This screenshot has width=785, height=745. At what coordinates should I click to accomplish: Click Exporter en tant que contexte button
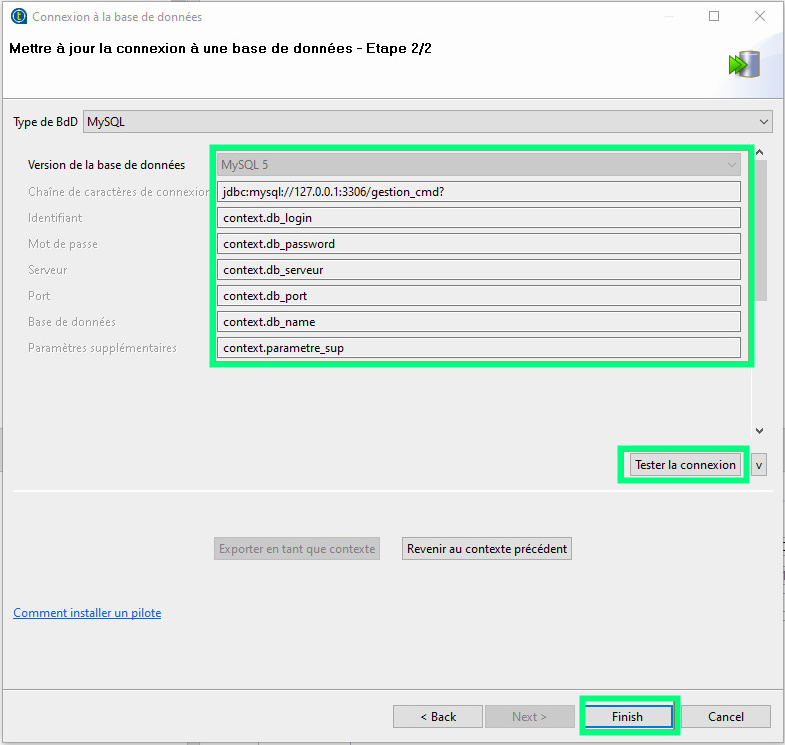point(297,549)
